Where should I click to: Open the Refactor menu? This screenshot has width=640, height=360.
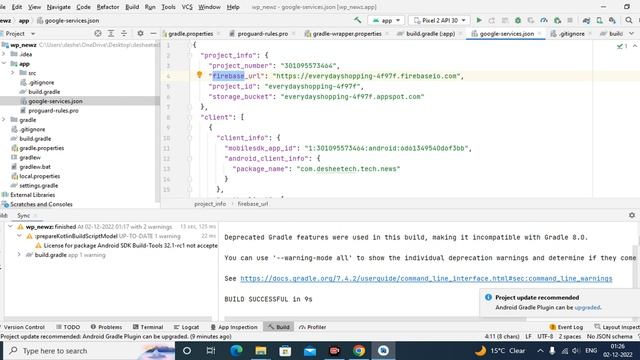pyautogui.click(x=108, y=7)
